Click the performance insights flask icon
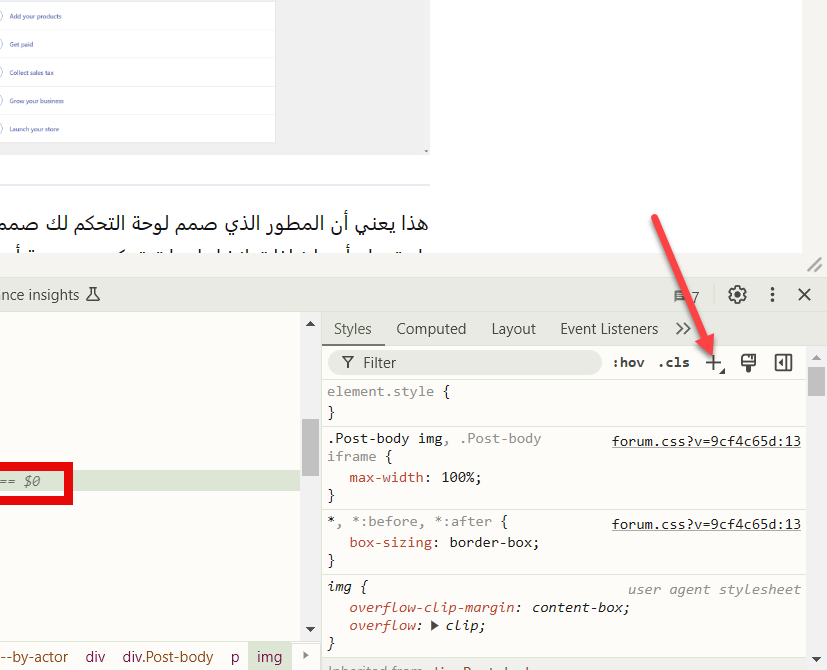The image size is (827, 670). click(94, 295)
